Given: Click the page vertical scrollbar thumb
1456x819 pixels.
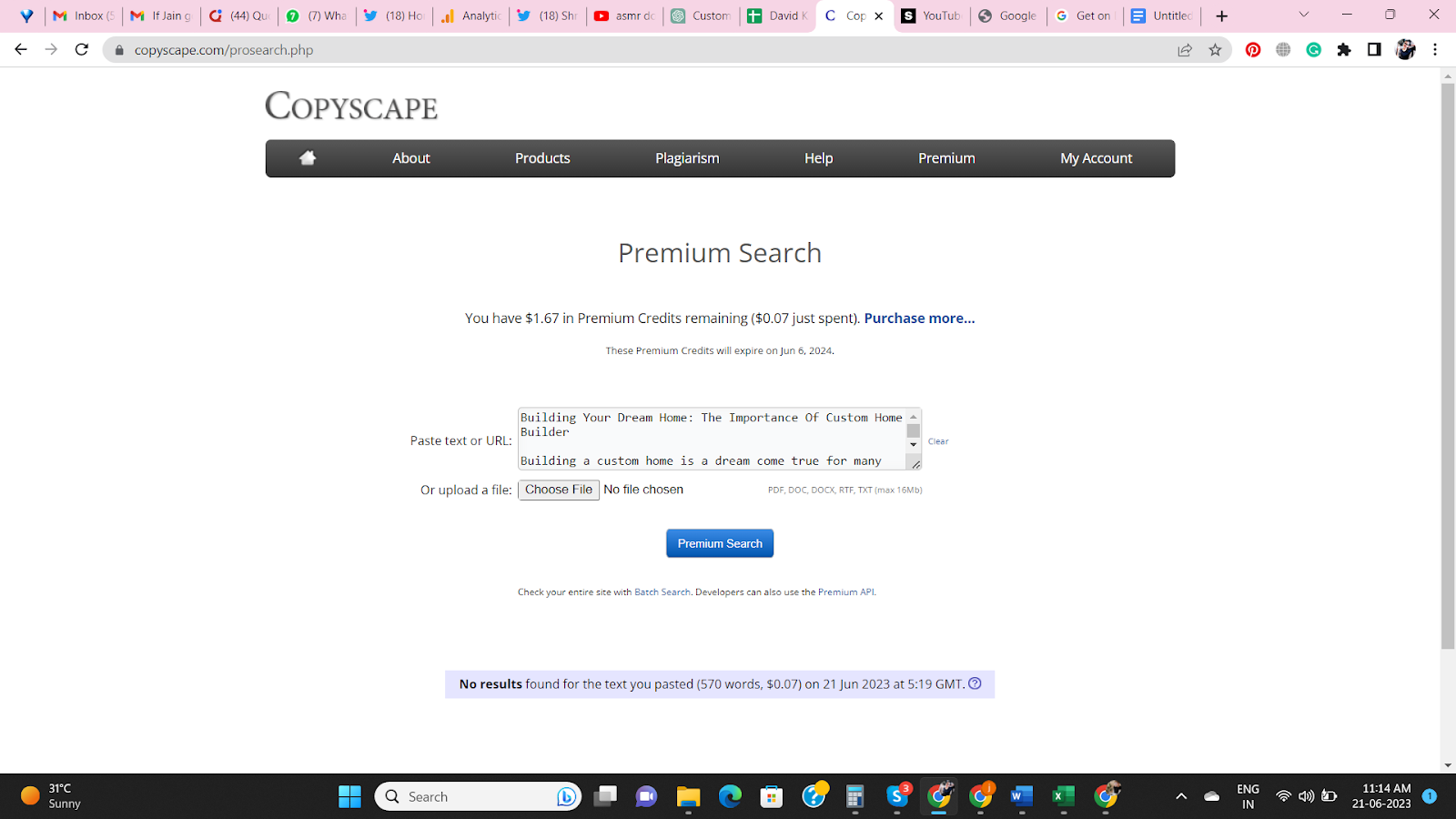Looking at the screenshot, I should (1448, 366).
